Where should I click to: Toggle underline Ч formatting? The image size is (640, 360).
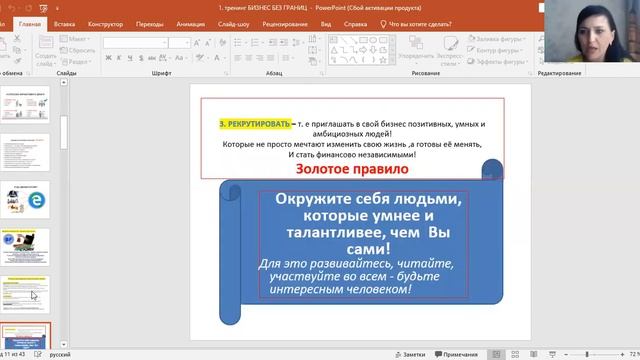130,58
